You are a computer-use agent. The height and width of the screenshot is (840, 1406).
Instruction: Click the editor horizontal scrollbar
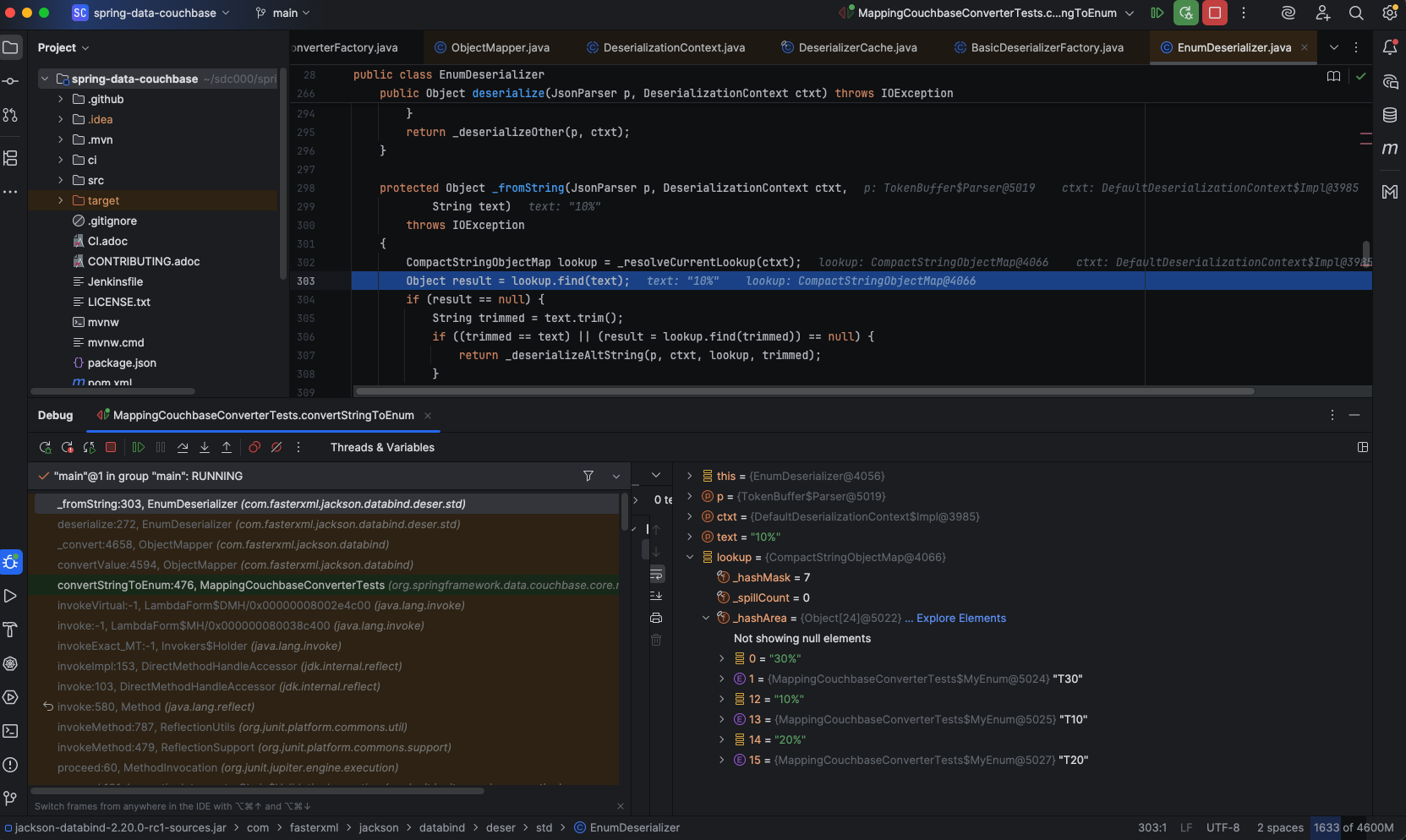point(803,391)
